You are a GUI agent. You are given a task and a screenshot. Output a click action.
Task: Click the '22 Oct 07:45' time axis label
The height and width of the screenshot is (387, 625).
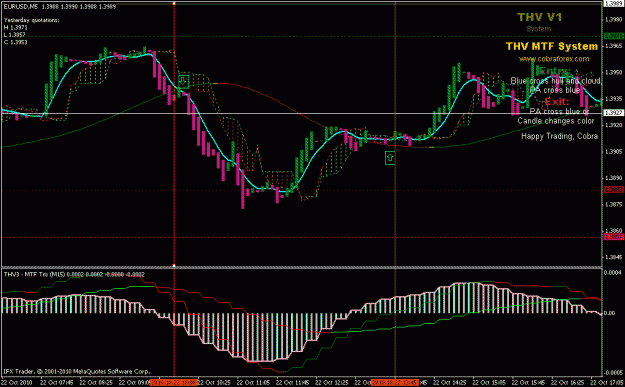click(57, 383)
